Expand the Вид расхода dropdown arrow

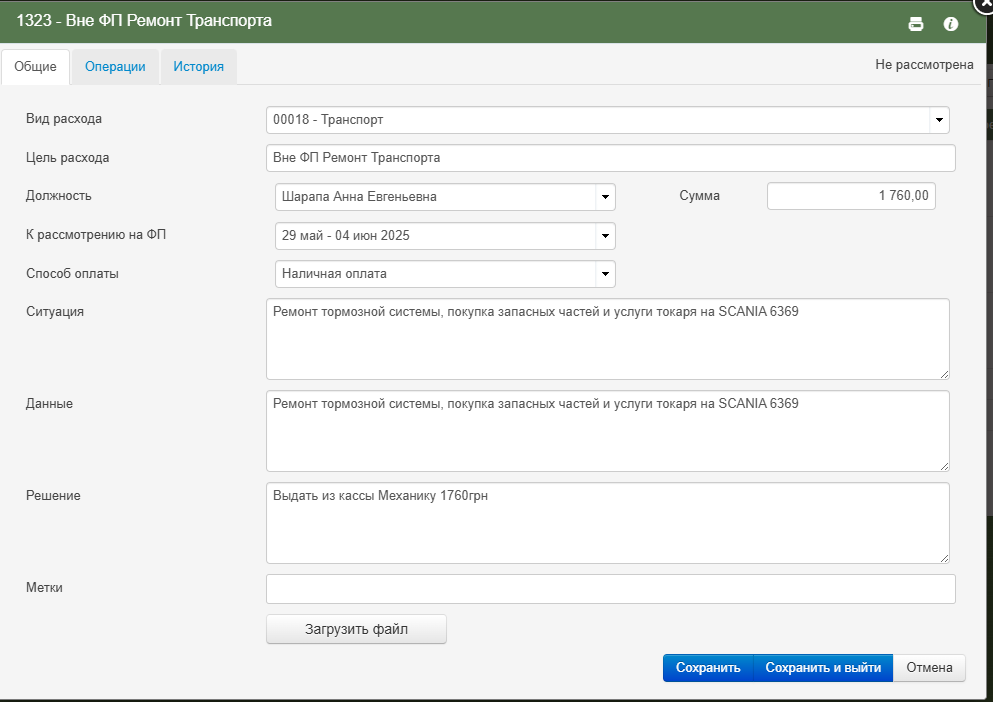pos(939,120)
